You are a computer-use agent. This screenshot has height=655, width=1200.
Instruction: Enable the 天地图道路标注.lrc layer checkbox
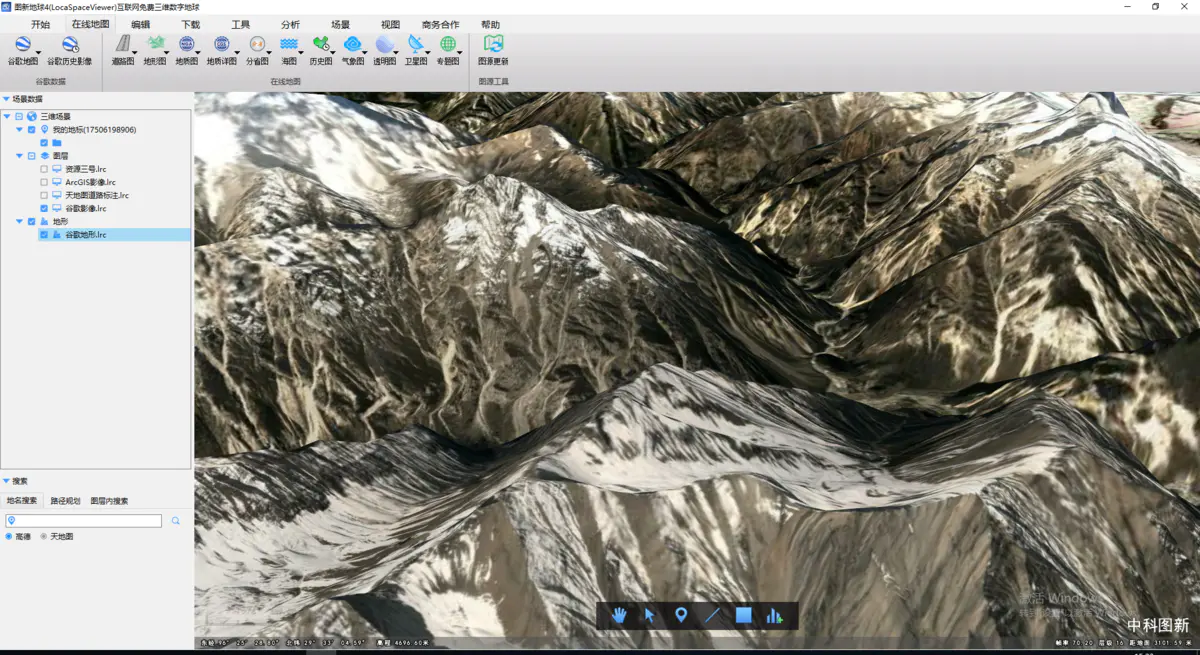point(44,195)
